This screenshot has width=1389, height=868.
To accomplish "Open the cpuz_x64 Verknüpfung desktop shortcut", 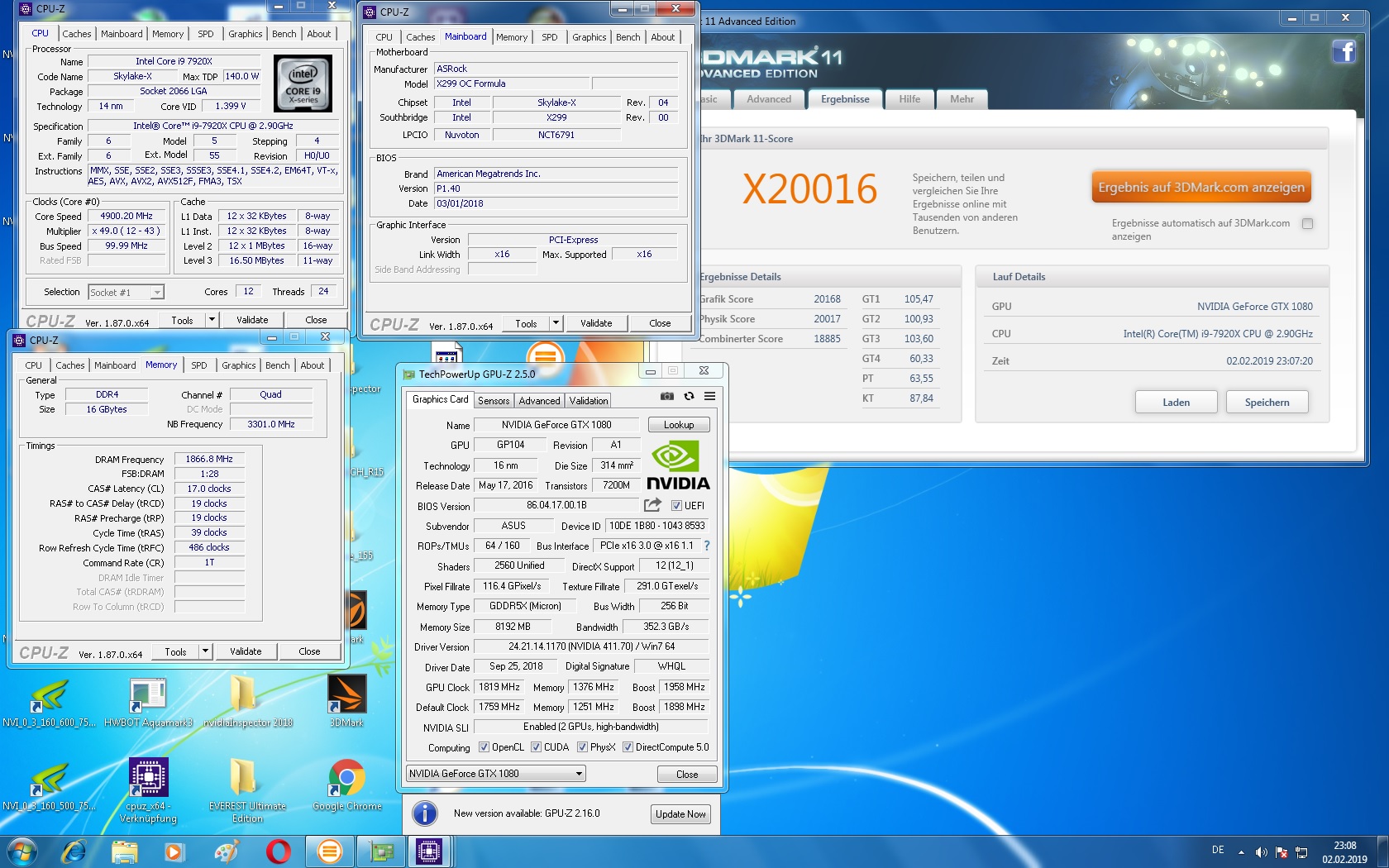I will (148, 790).
